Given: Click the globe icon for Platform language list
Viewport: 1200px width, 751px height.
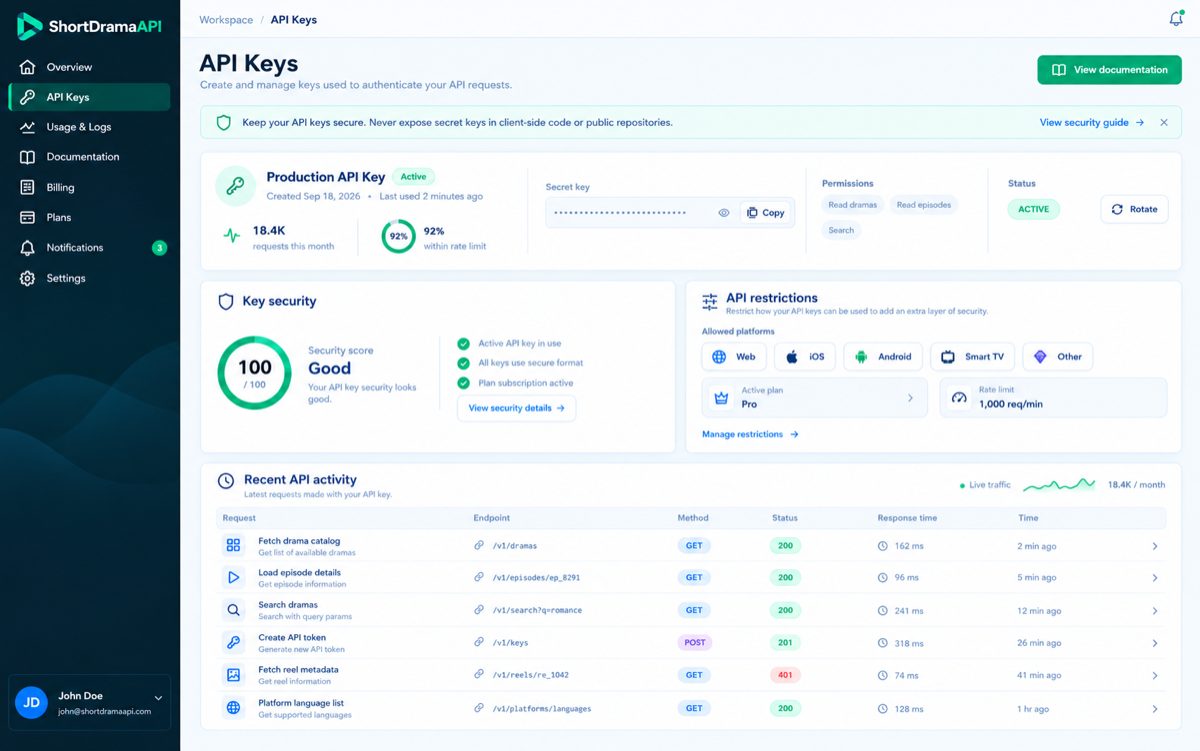Looking at the screenshot, I should click(233, 708).
